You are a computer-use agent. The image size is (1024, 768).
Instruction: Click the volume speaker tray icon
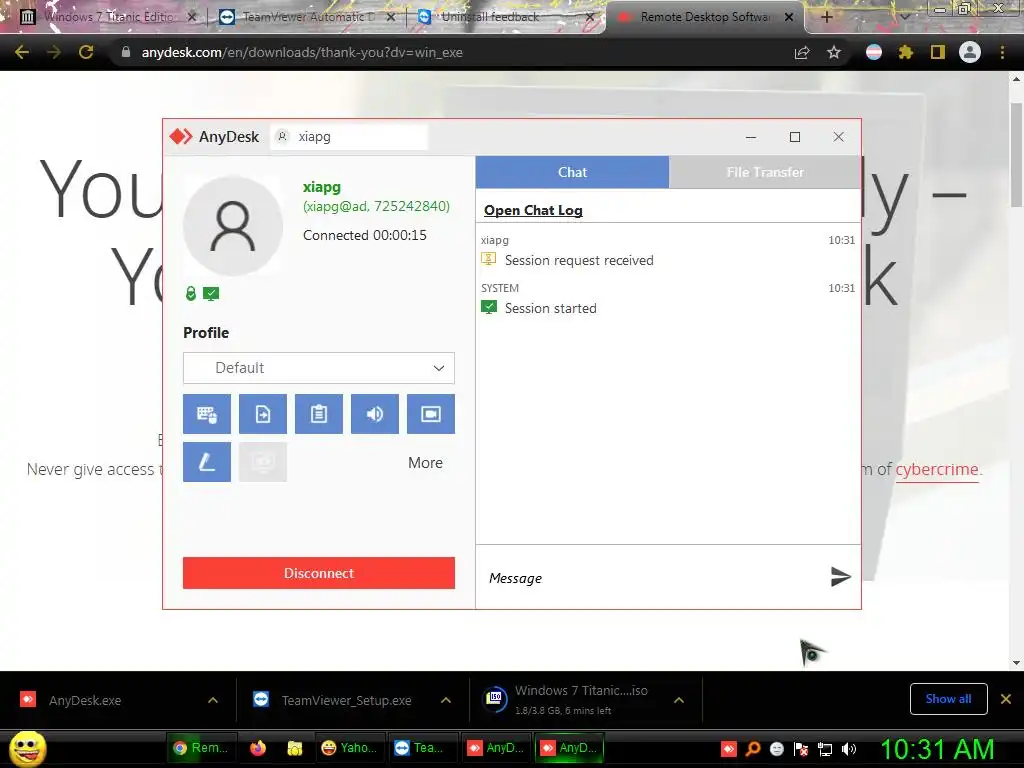tap(849, 748)
